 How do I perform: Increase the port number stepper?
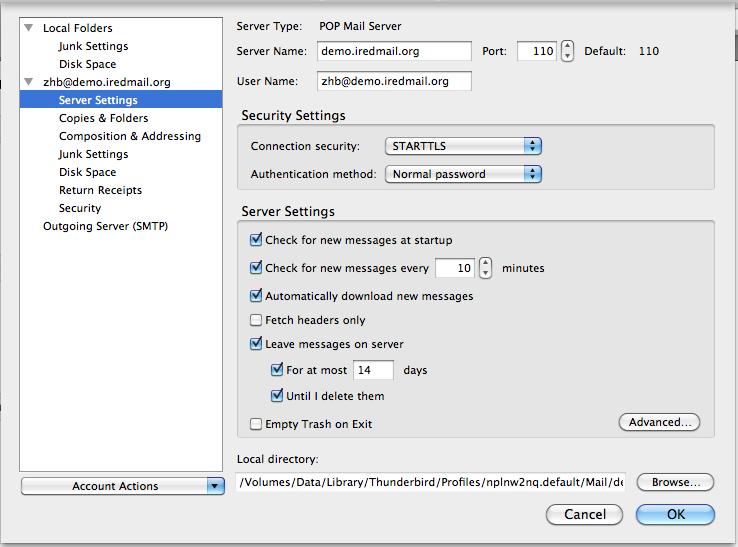568,46
